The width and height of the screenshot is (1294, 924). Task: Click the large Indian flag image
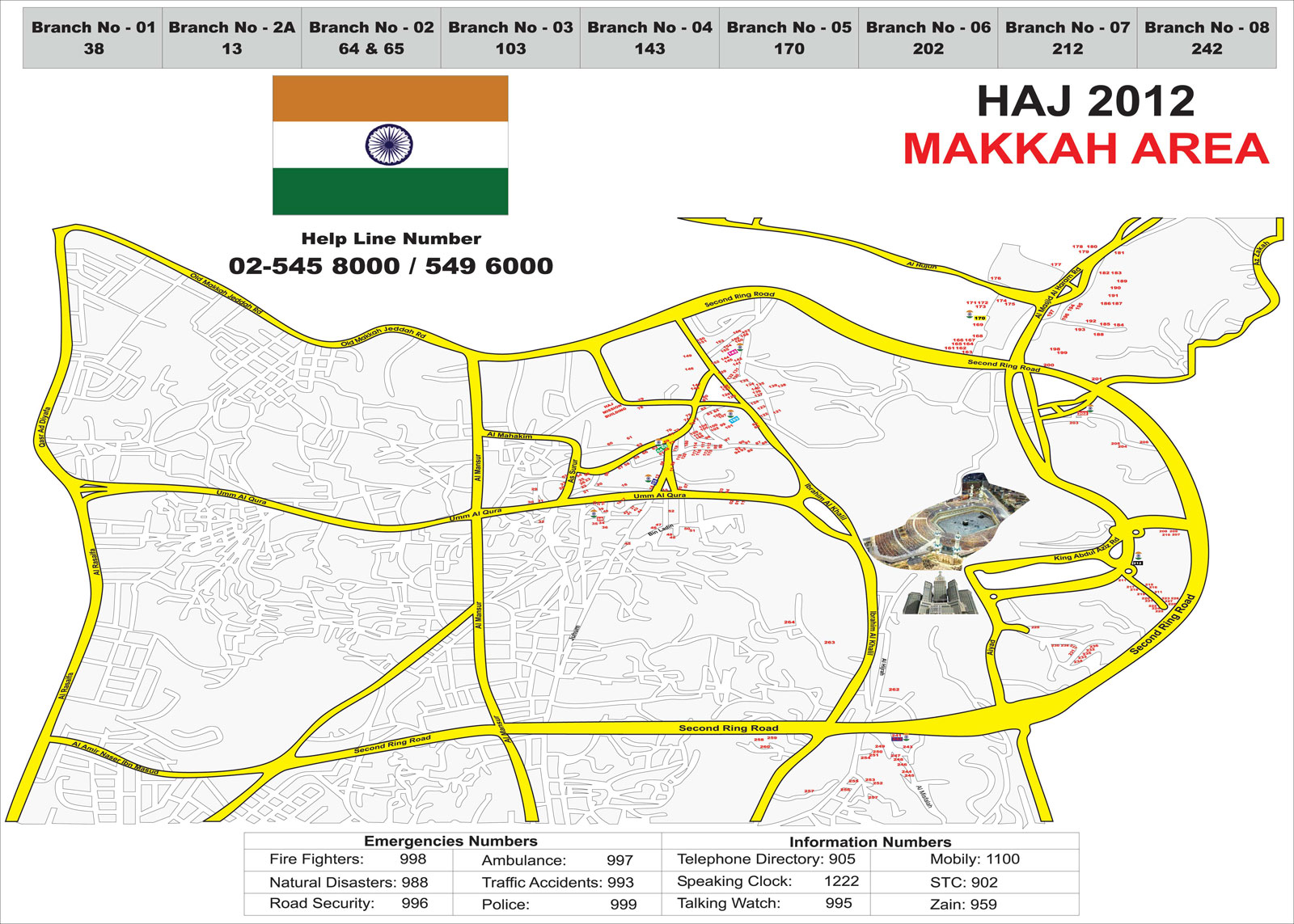(391, 146)
